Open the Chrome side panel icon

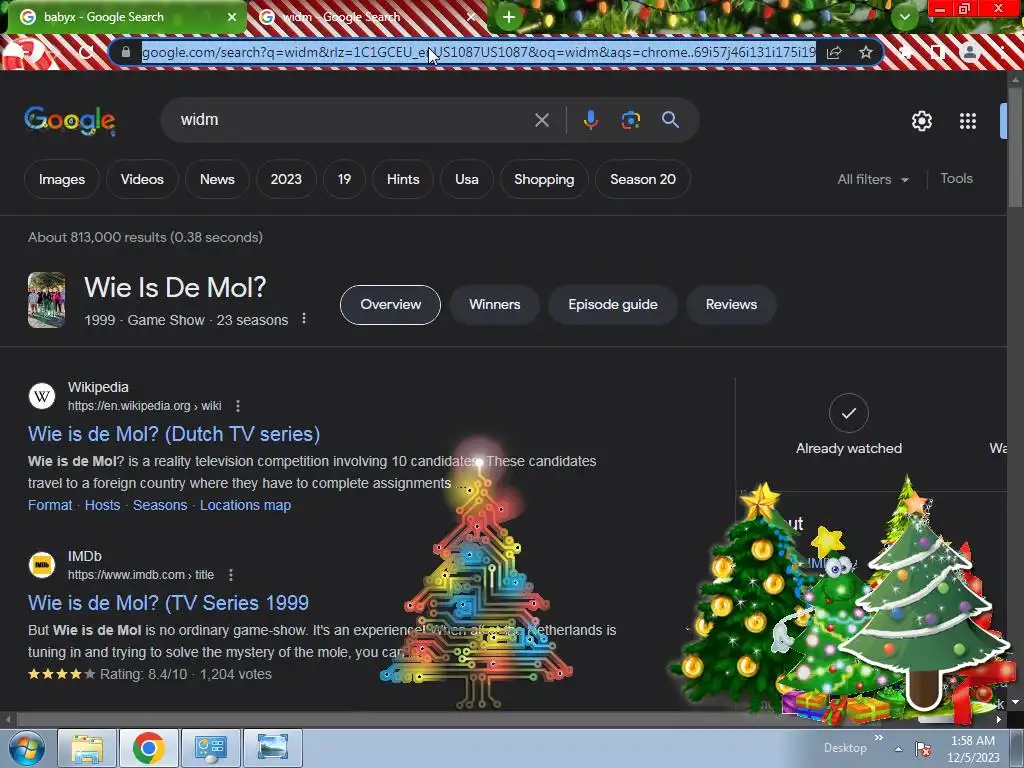coord(937,52)
